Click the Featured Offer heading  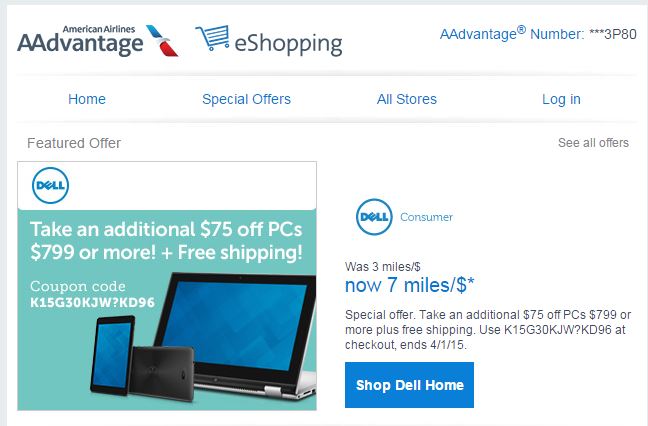point(74,143)
